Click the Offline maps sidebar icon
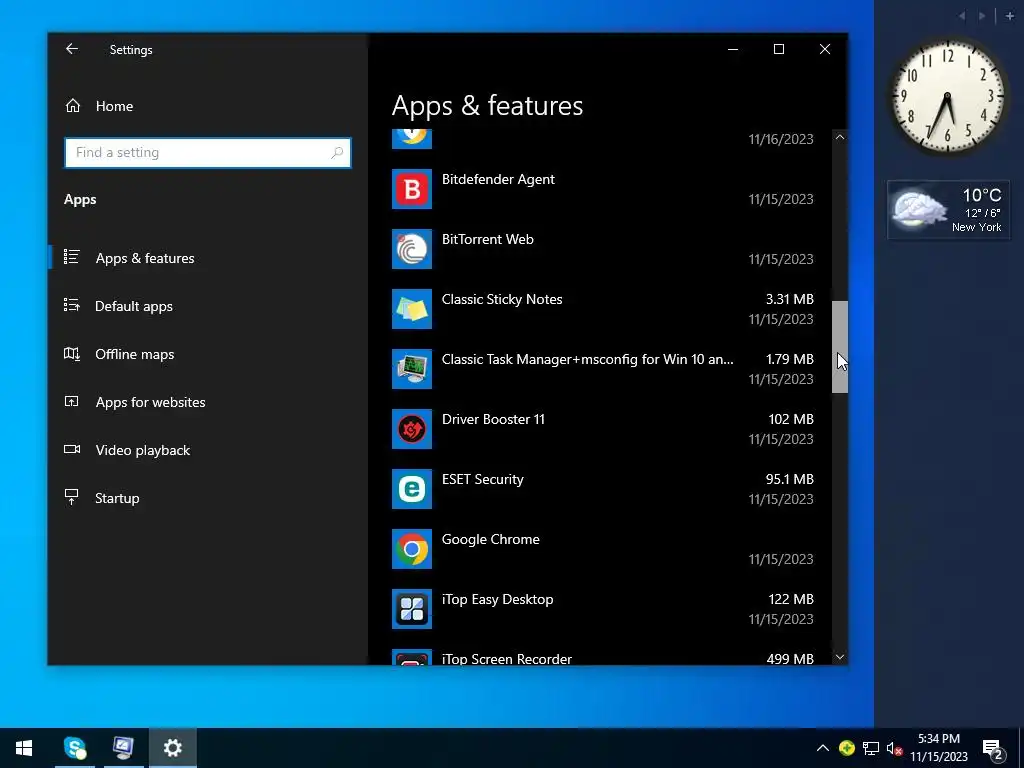The width and height of the screenshot is (1024, 768). 72,354
